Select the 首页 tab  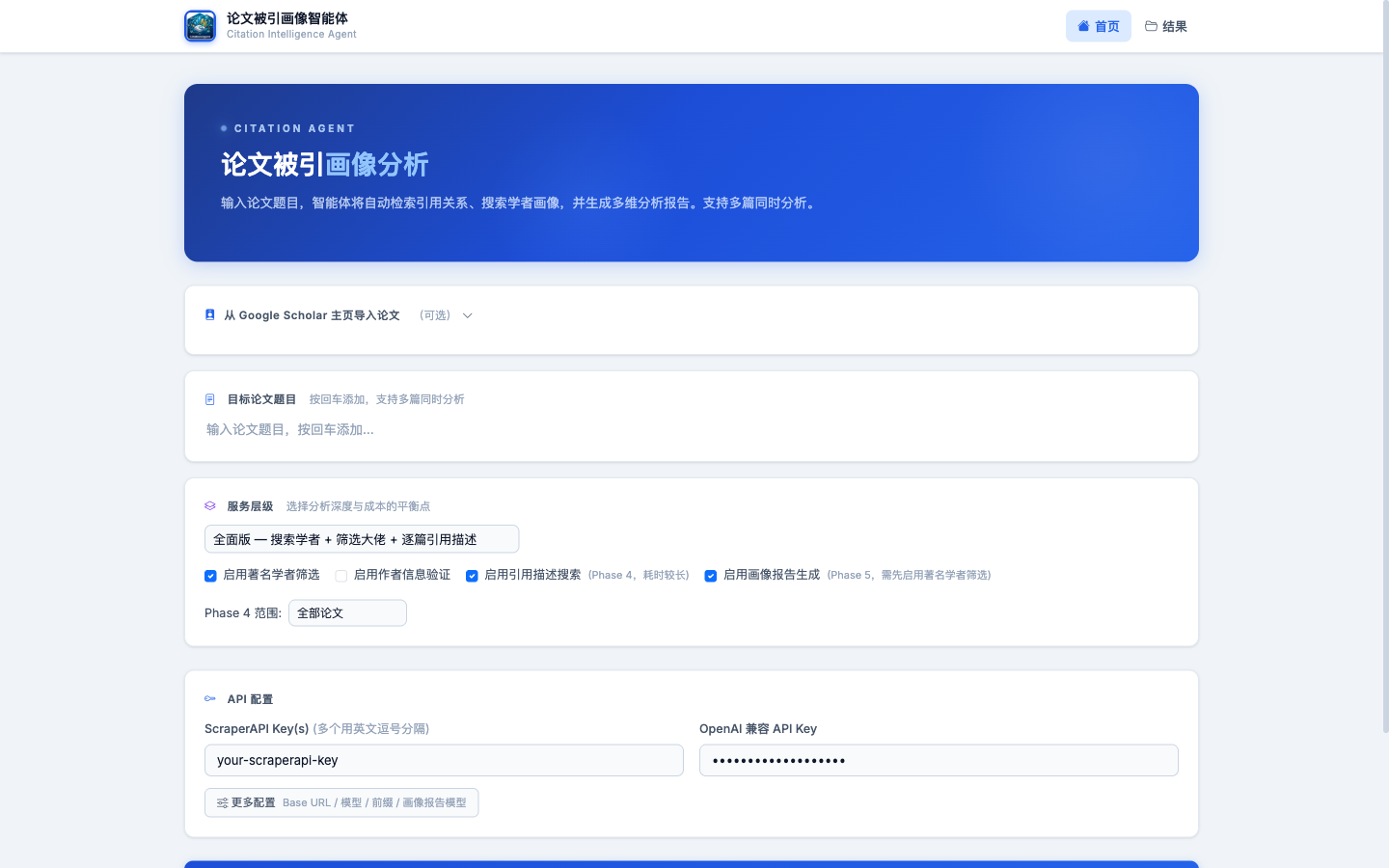pos(1099,26)
